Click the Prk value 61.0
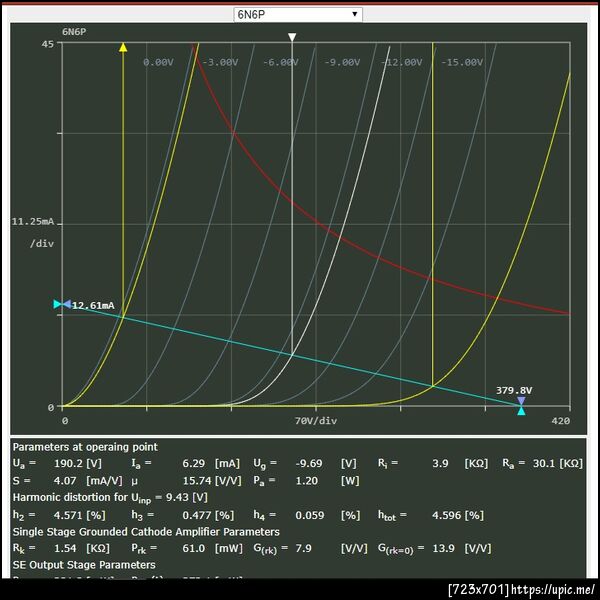Screen dimensions: 600x600 (194, 548)
